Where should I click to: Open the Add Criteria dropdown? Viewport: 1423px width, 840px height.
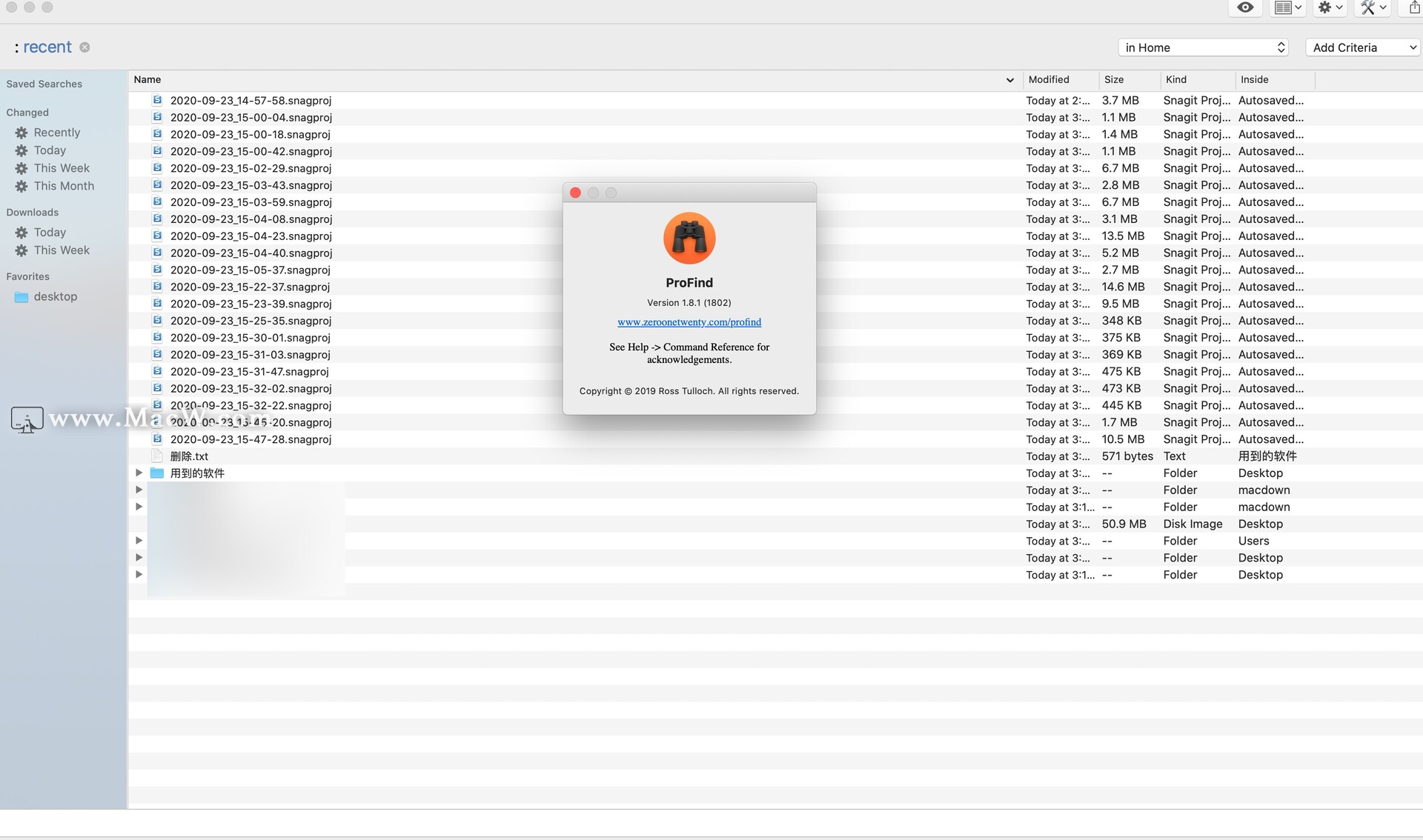pos(1363,47)
